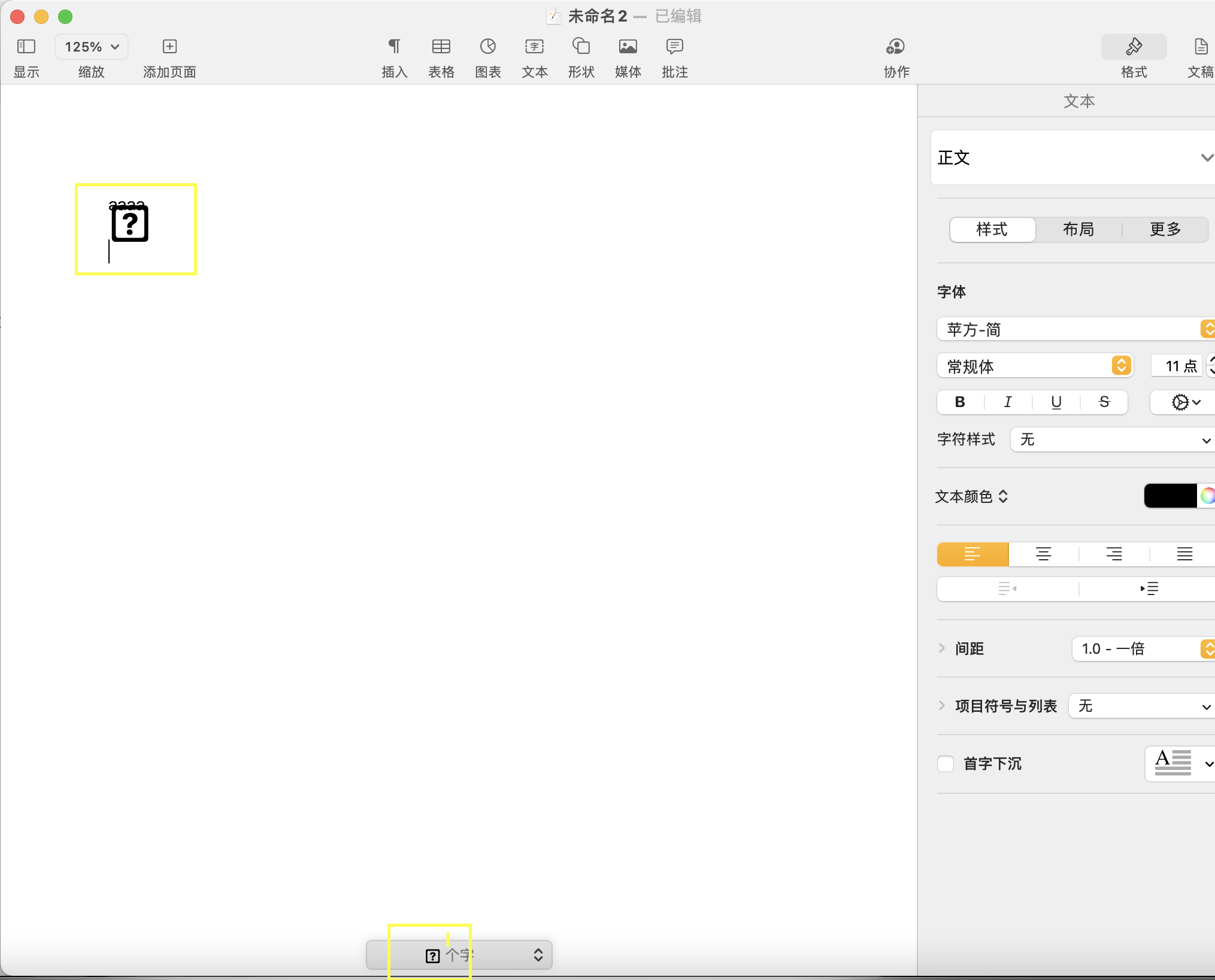Add a comment with the 批注 icon
This screenshot has height=980, width=1215.
pyautogui.click(x=674, y=47)
